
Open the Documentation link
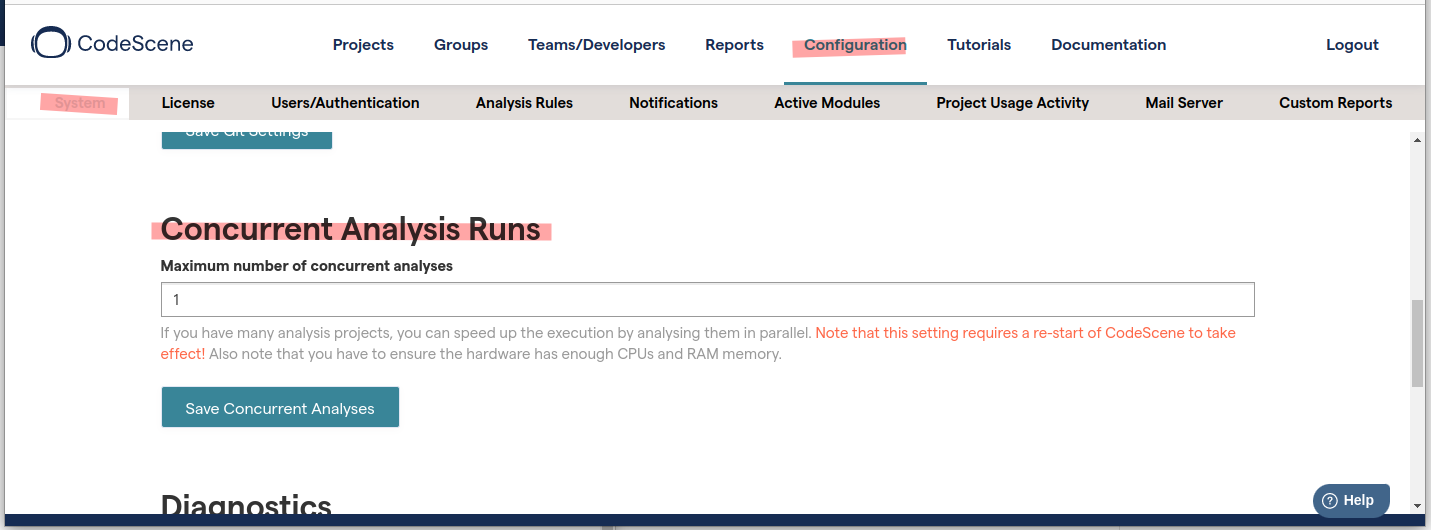pos(1108,45)
